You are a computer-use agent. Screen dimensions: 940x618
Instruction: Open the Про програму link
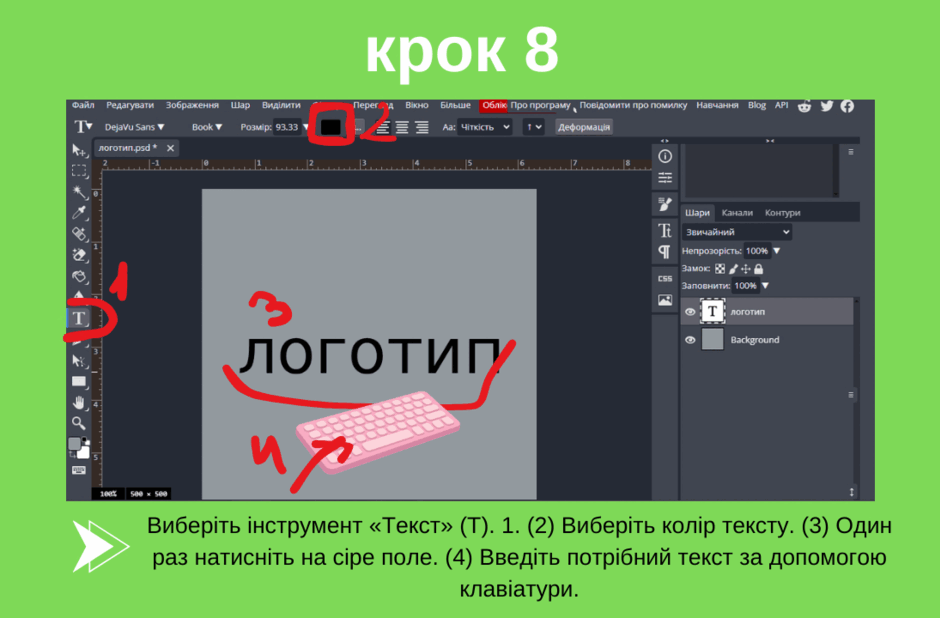[540, 105]
